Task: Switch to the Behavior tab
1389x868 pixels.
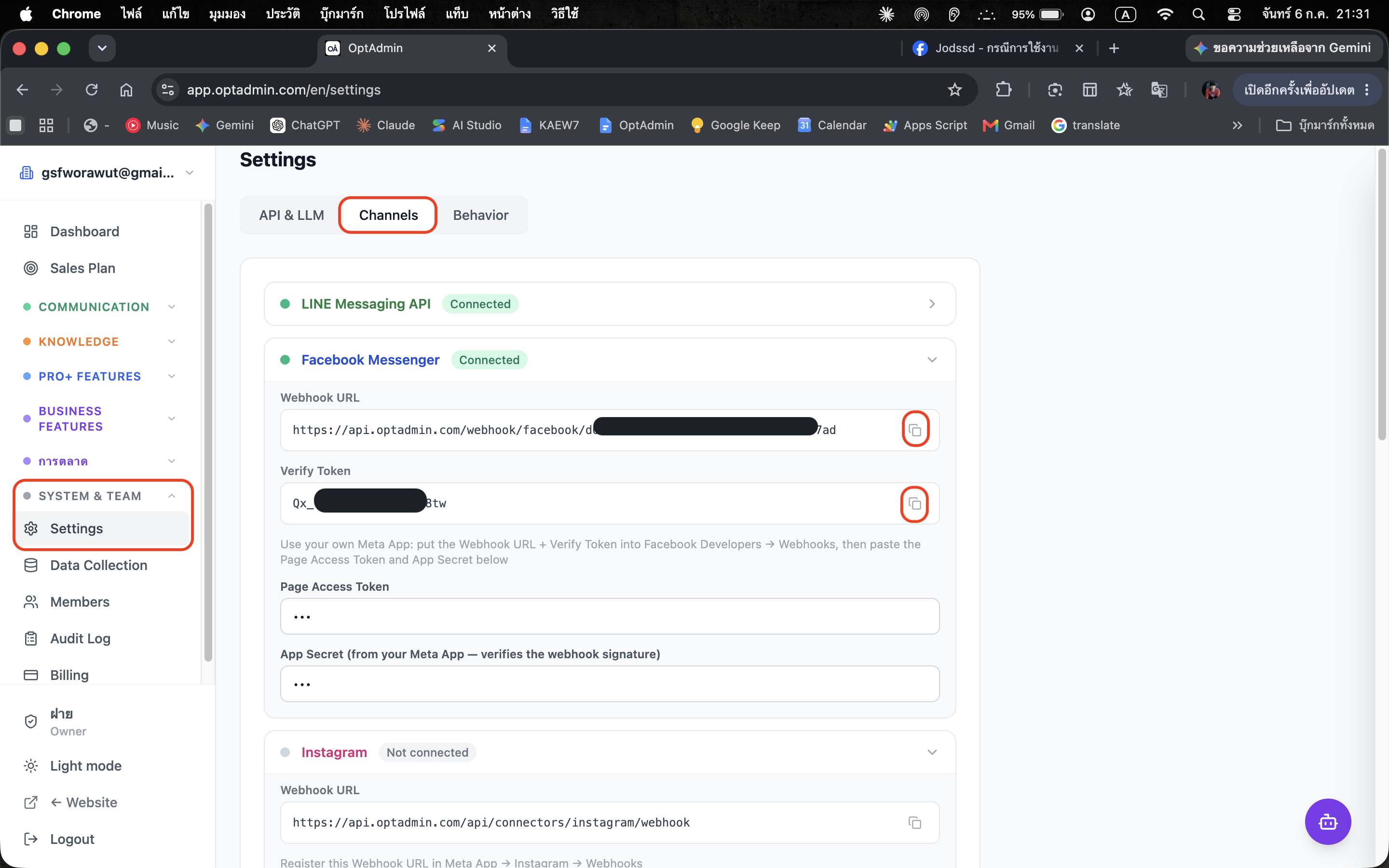Action: click(x=480, y=215)
